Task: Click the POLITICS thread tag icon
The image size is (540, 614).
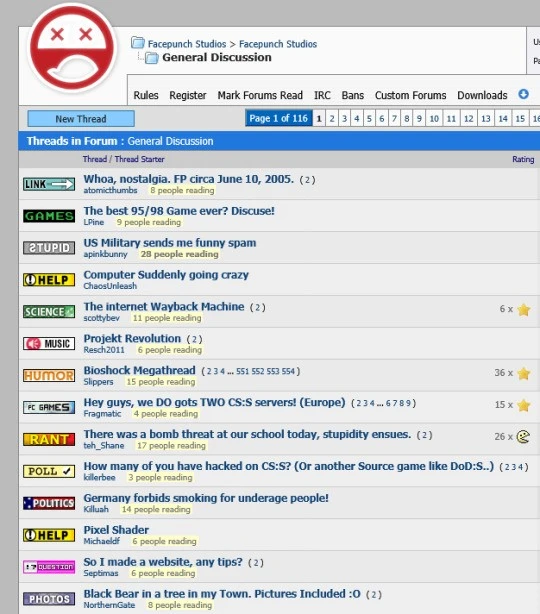Action: (x=49, y=503)
